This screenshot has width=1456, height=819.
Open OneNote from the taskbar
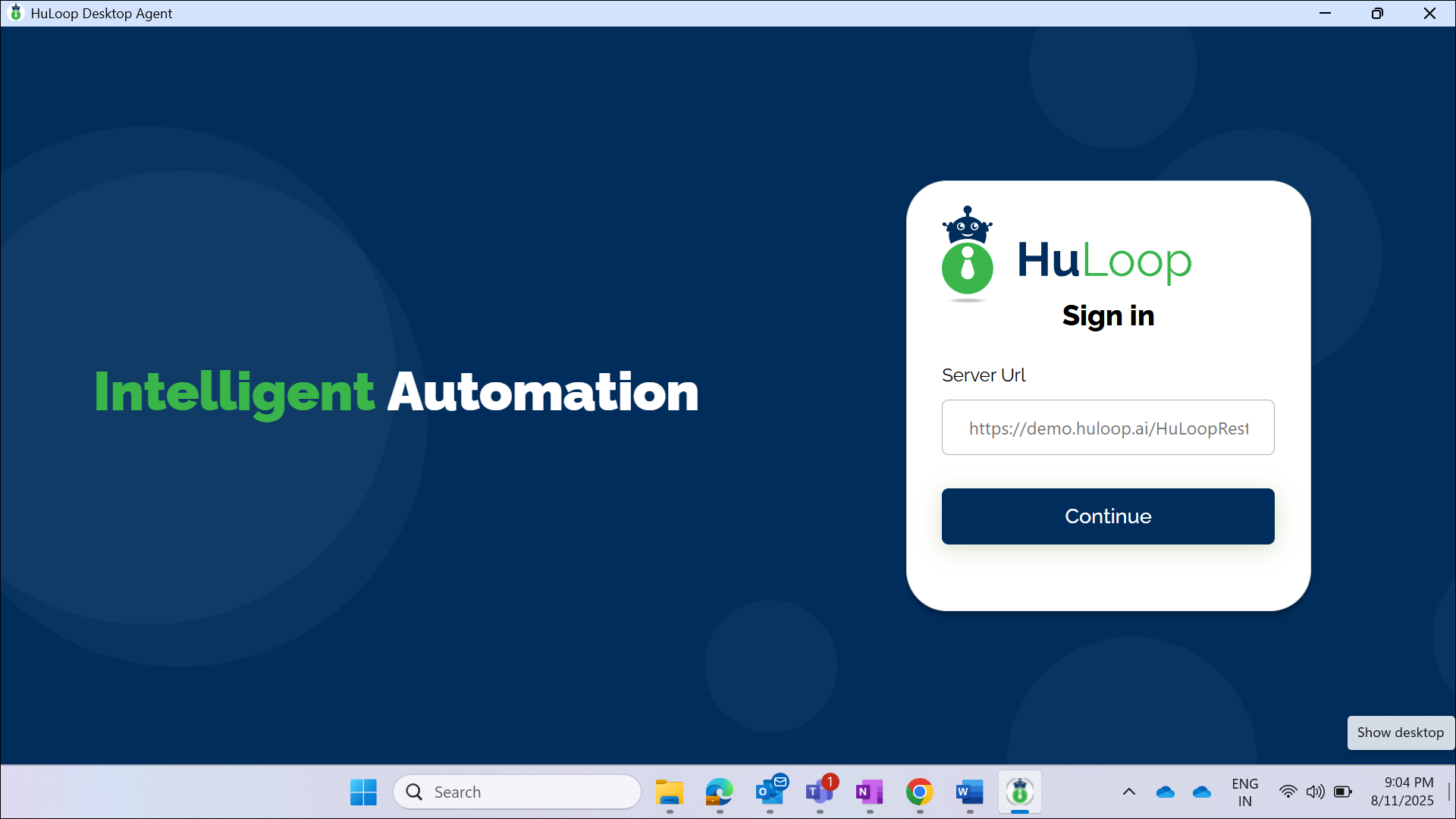click(x=869, y=792)
